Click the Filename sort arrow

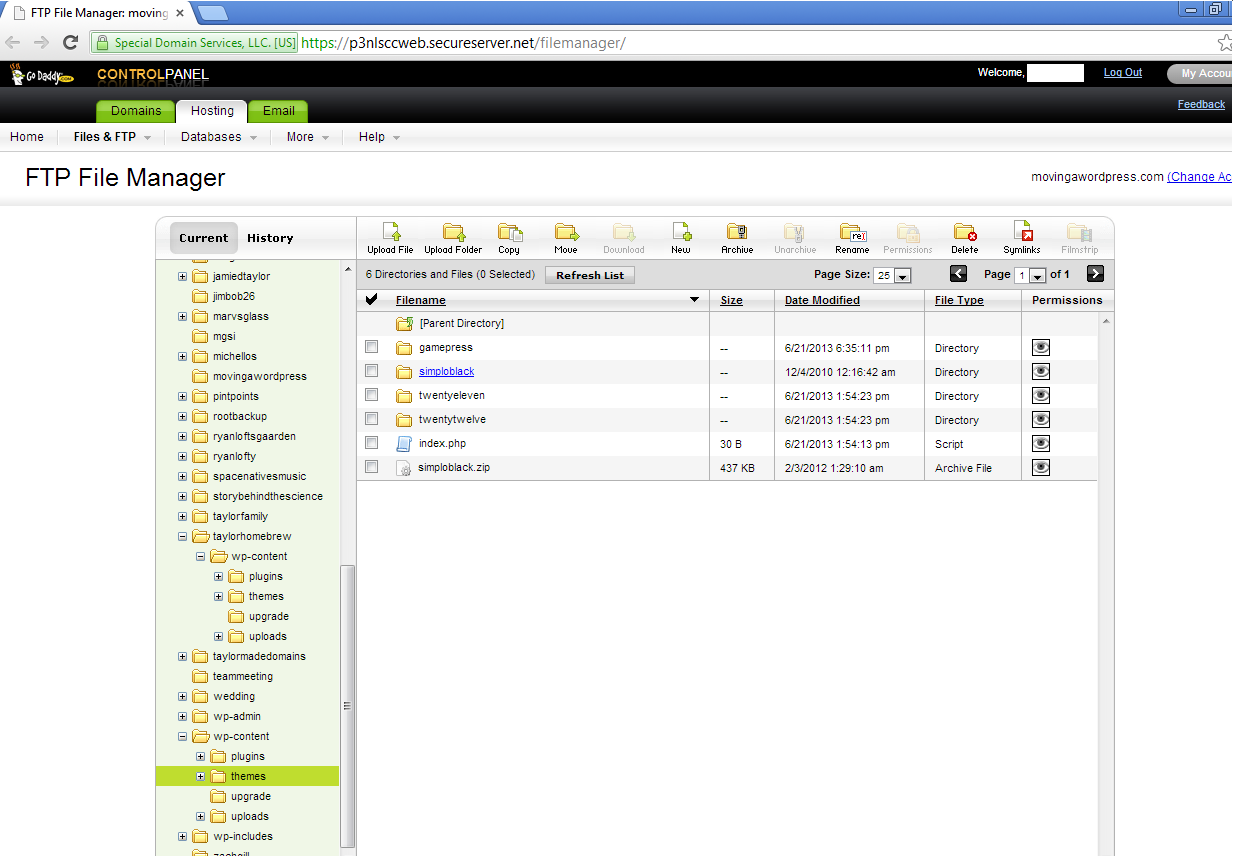click(x=694, y=300)
